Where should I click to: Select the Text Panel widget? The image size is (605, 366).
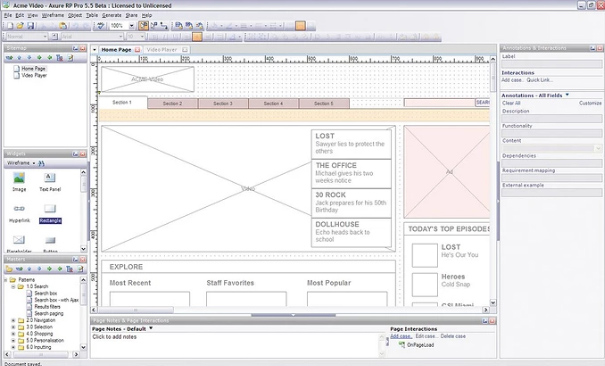click(x=50, y=182)
